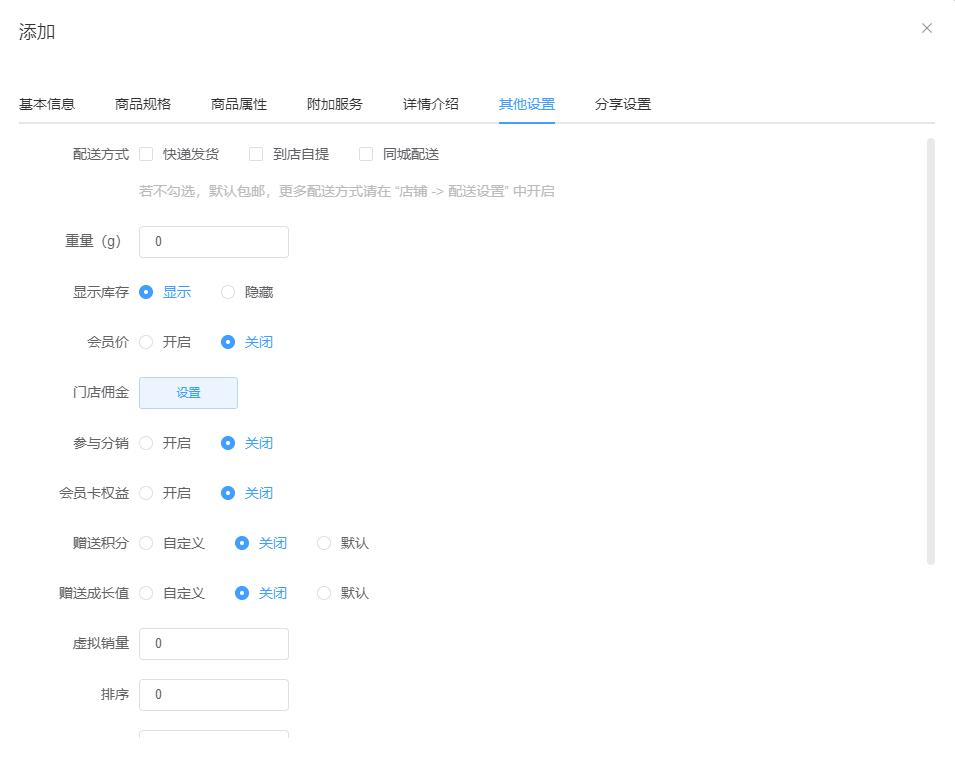Choose 开启 for 会员卡权益

pyautogui.click(x=146, y=493)
